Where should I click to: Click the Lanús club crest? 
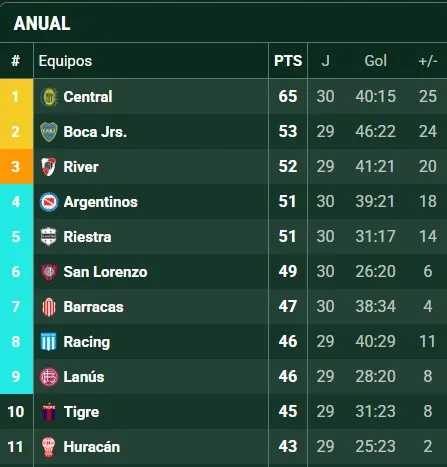pos(49,377)
